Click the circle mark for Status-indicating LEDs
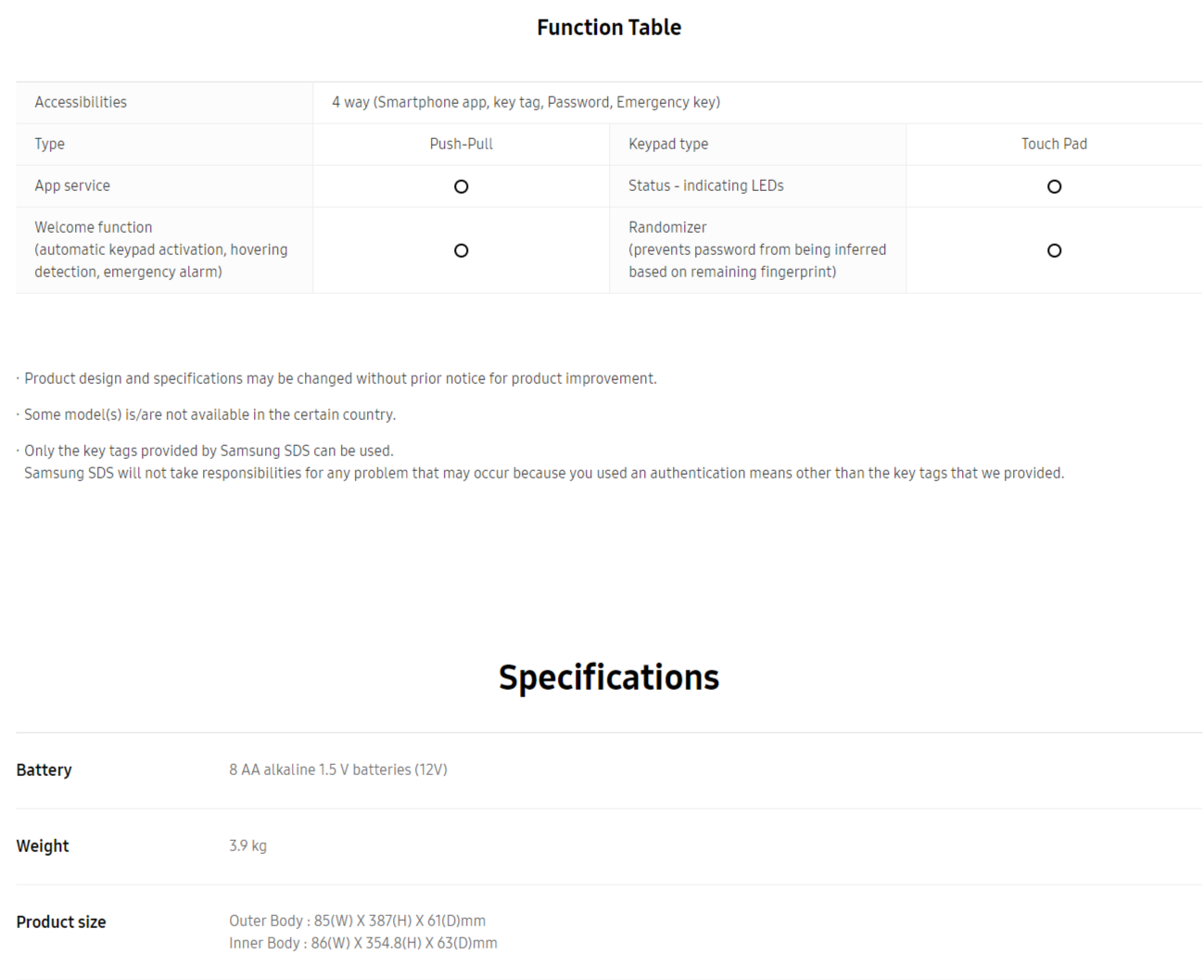 (x=1054, y=186)
